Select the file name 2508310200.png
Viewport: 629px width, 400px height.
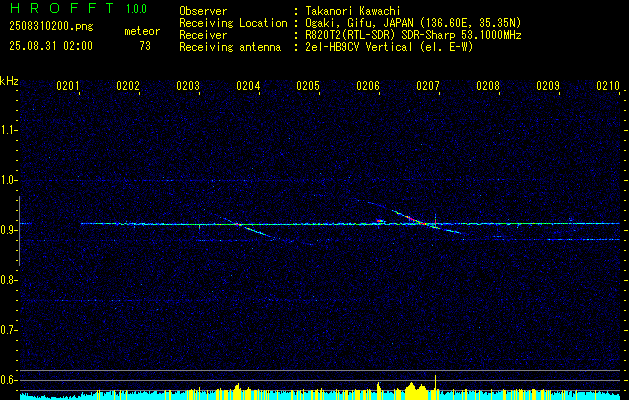pos(51,26)
